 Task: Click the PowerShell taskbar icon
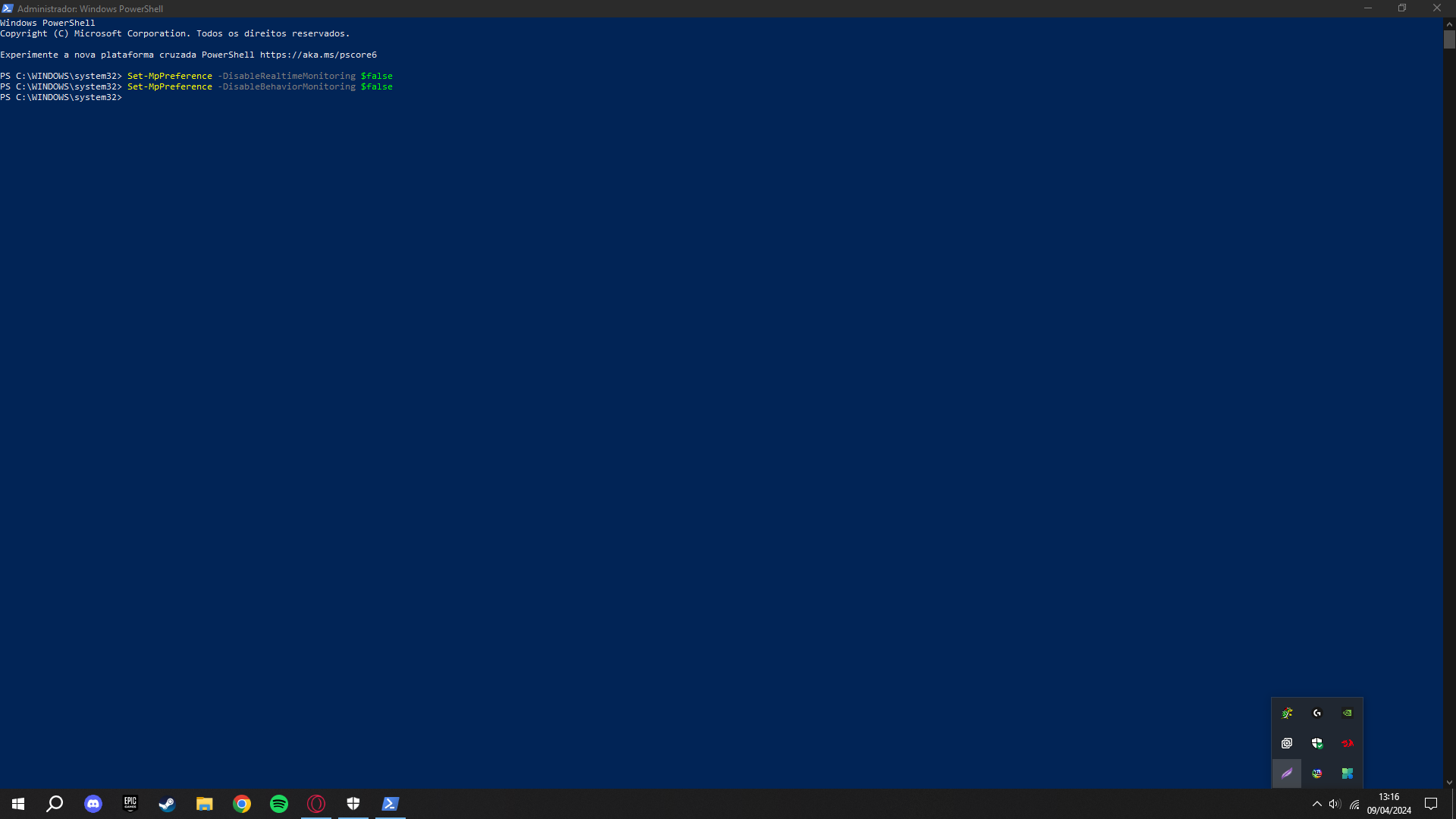click(391, 804)
